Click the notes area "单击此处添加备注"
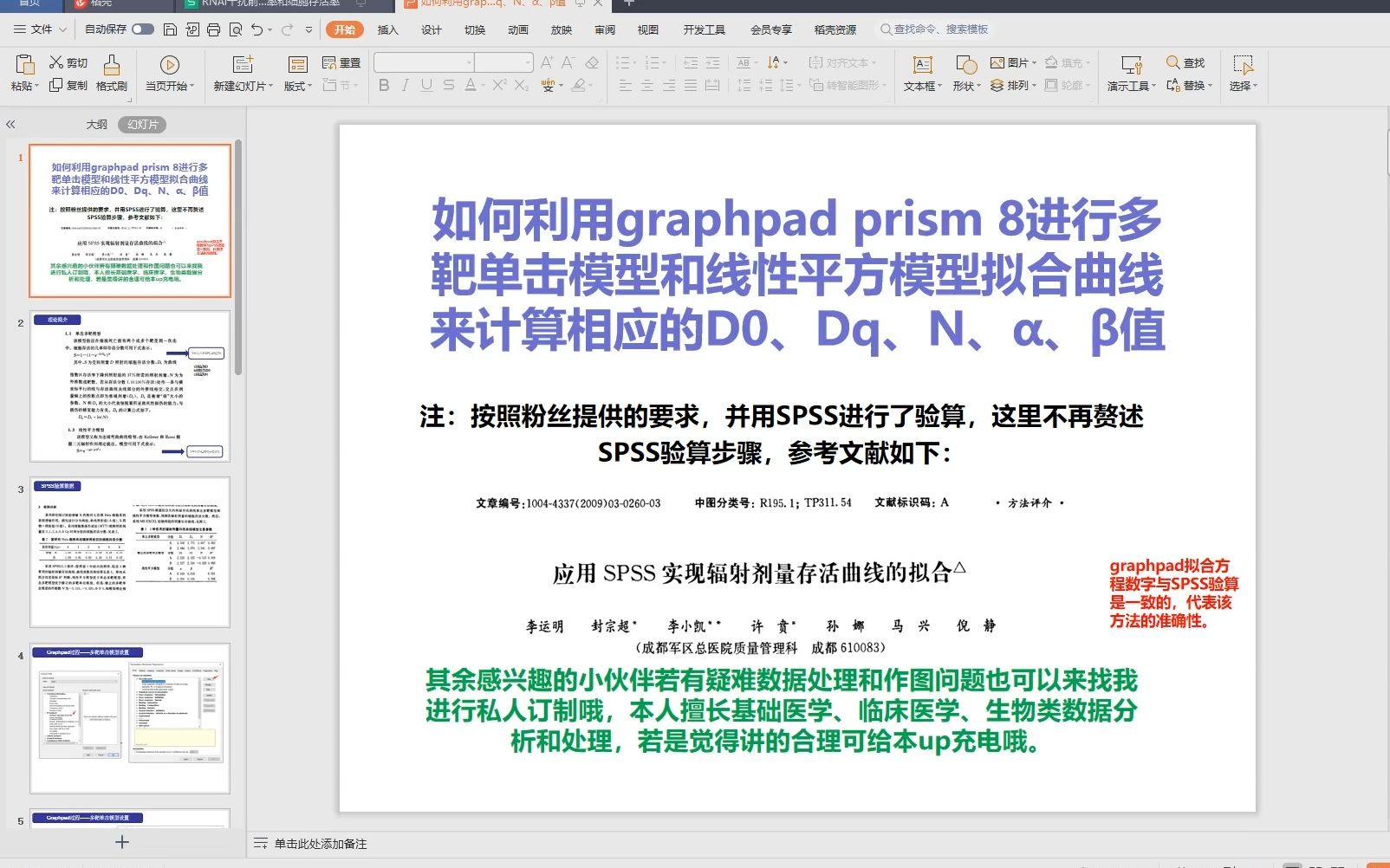1390x868 pixels. pos(320,843)
